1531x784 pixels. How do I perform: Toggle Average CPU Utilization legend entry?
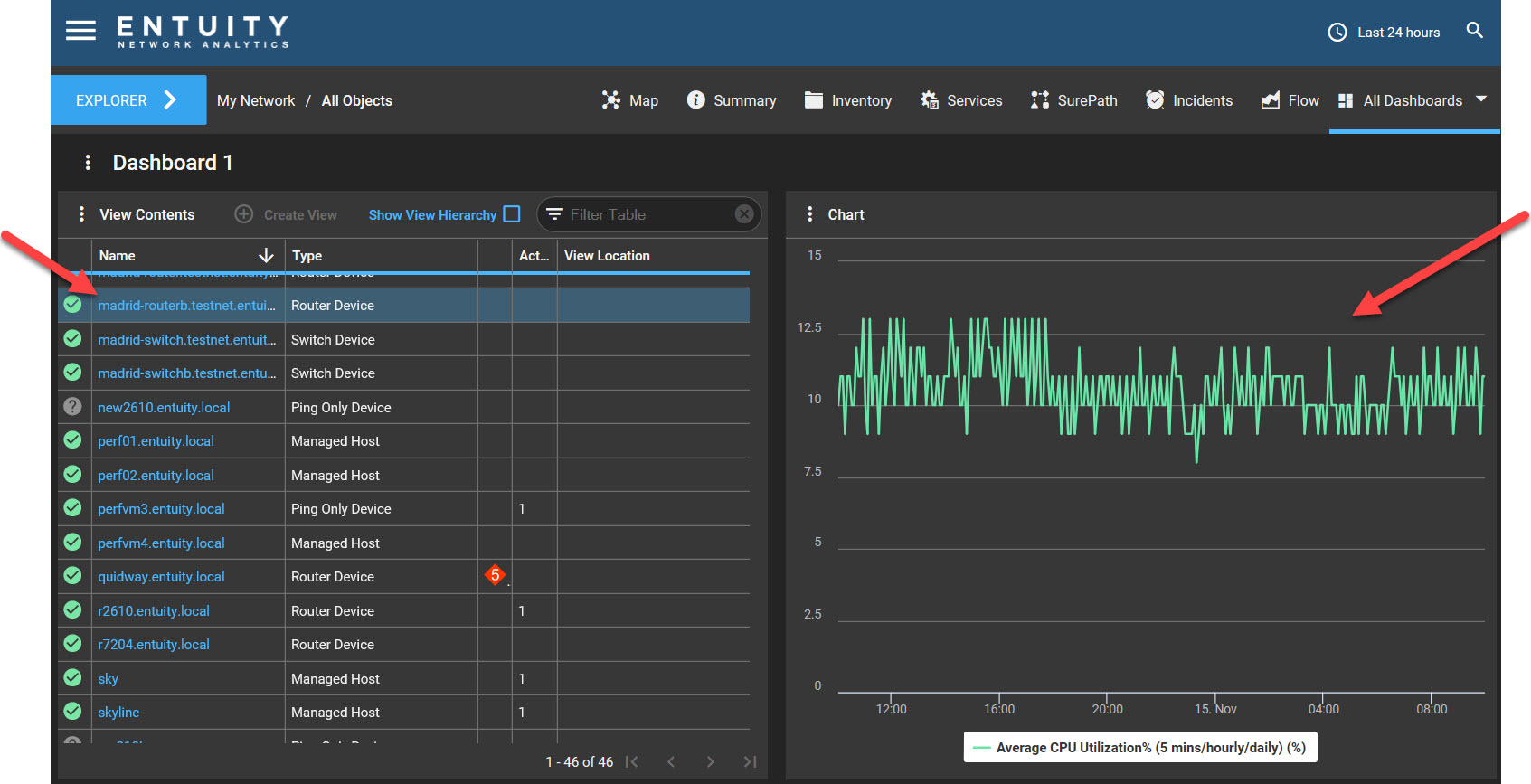(1140, 748)
